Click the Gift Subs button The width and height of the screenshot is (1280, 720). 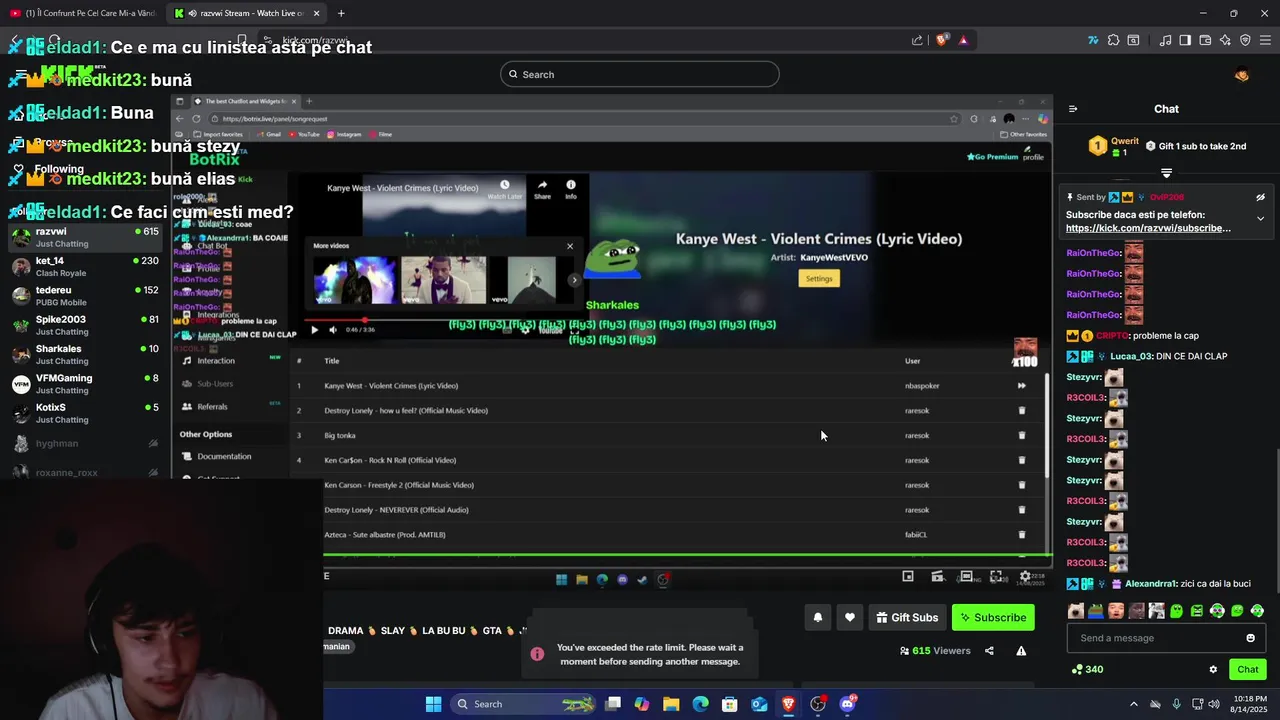click(907, 617)
